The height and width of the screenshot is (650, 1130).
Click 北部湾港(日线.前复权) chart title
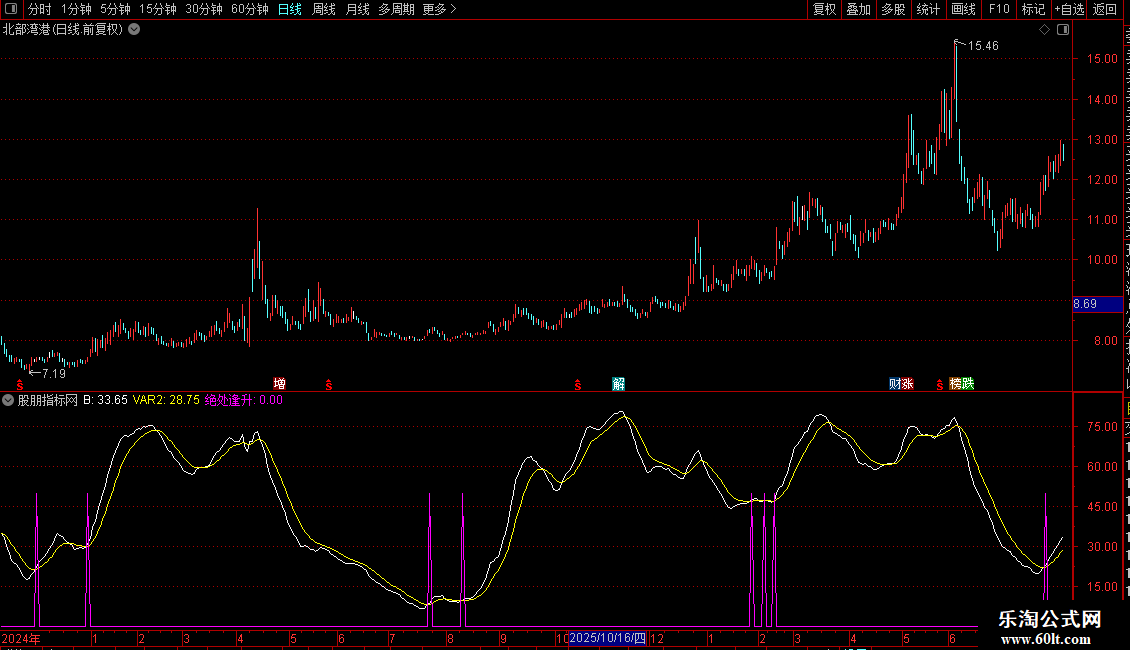point(63,30)
